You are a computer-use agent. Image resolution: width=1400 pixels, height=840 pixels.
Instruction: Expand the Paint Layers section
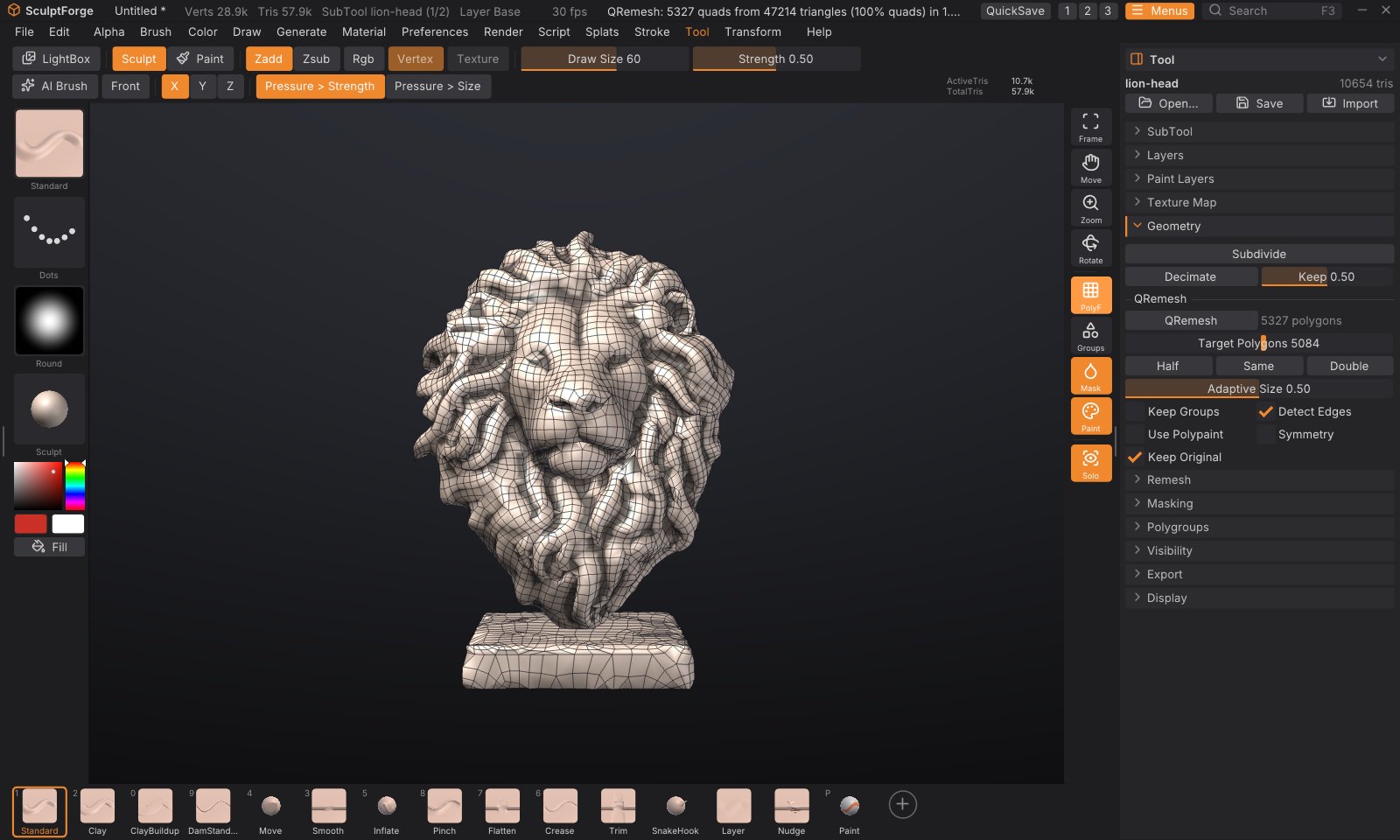click(1259, 178)
